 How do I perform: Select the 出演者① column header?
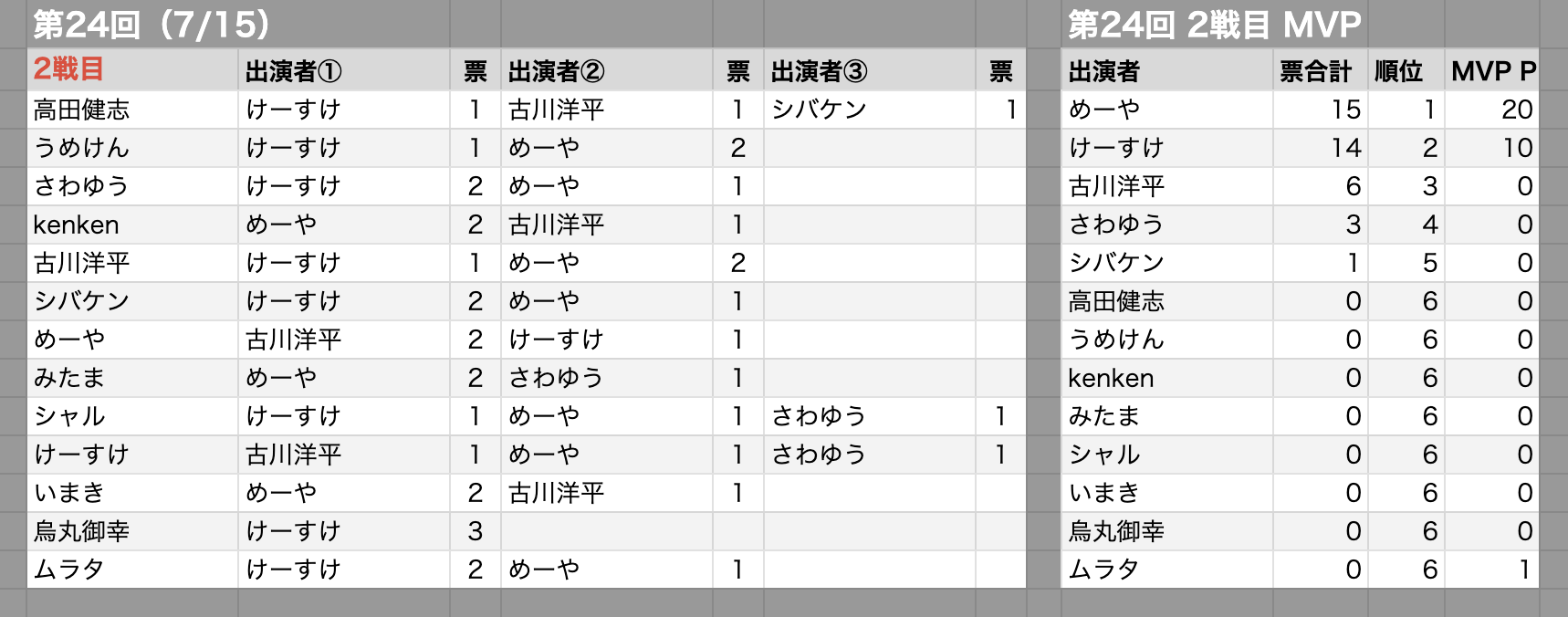click(344, 70)
